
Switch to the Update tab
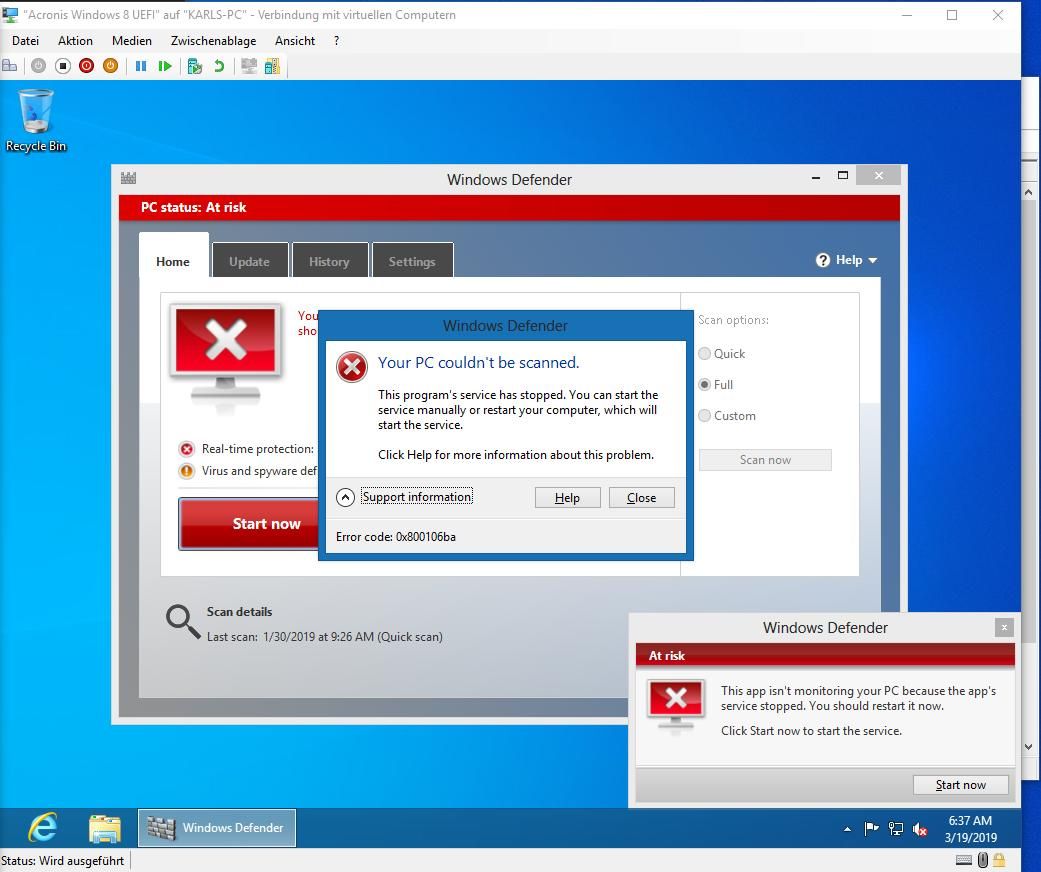point(250,262)
